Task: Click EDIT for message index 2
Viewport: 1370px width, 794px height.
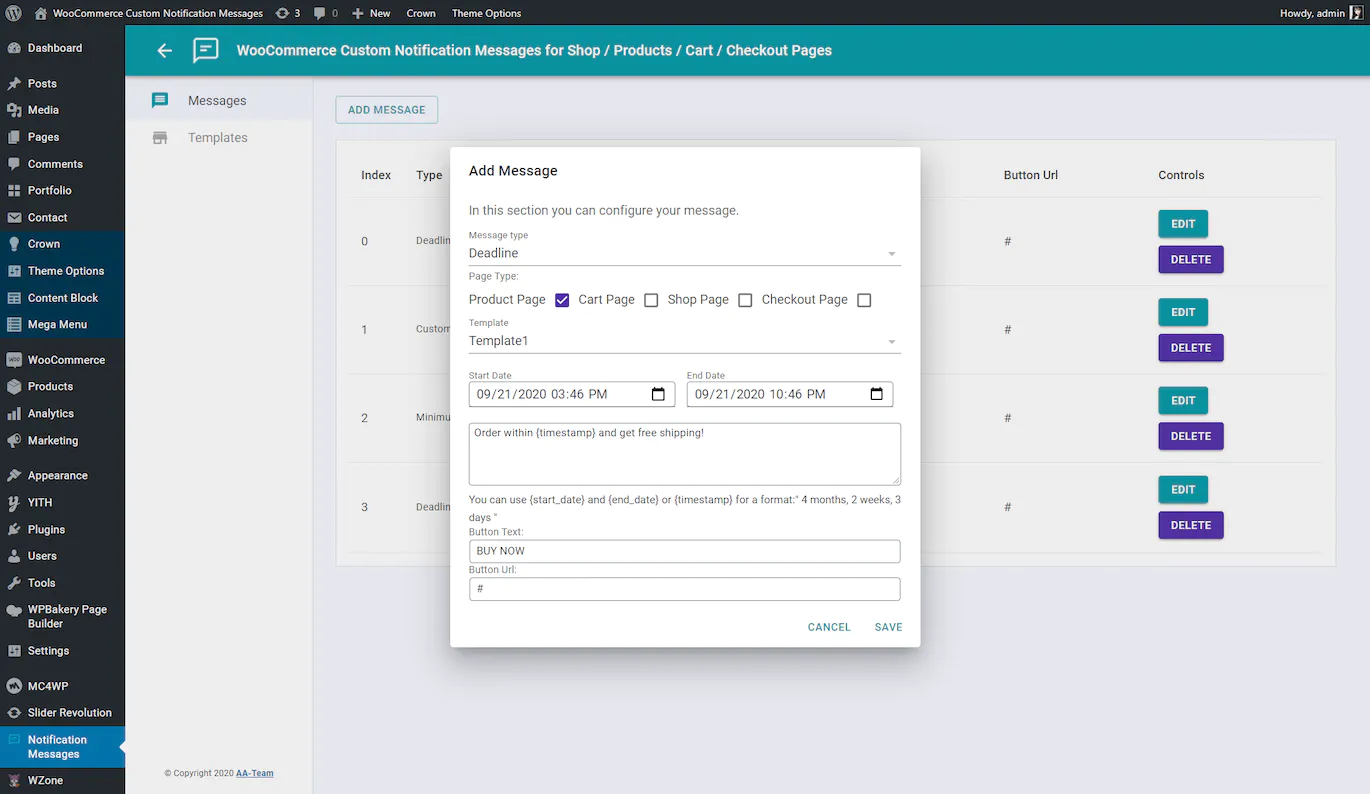Action: coord(1183,401)
